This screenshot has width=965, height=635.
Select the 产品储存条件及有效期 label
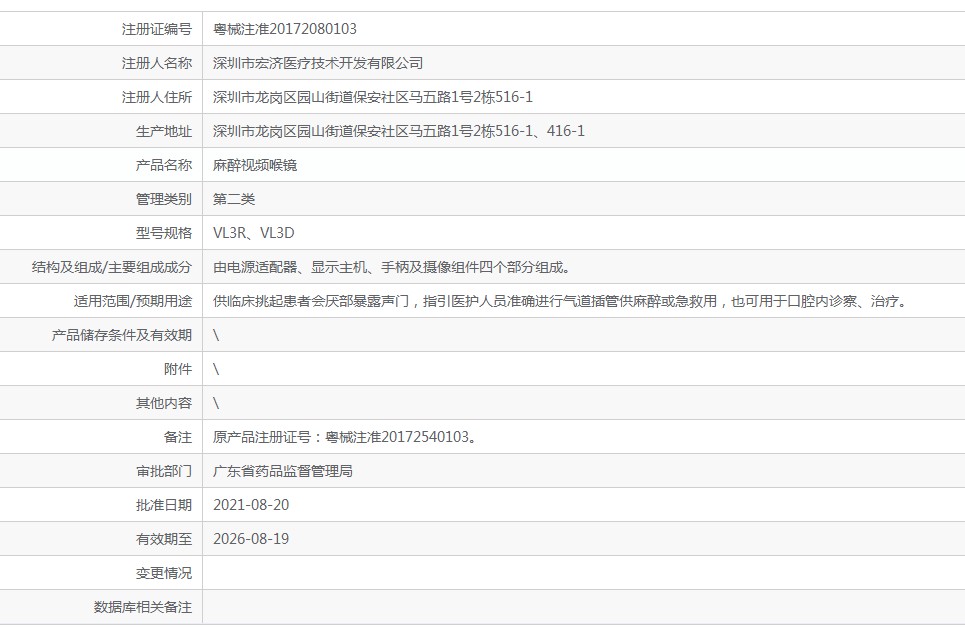pyautogui.click(x=121, y=335)
